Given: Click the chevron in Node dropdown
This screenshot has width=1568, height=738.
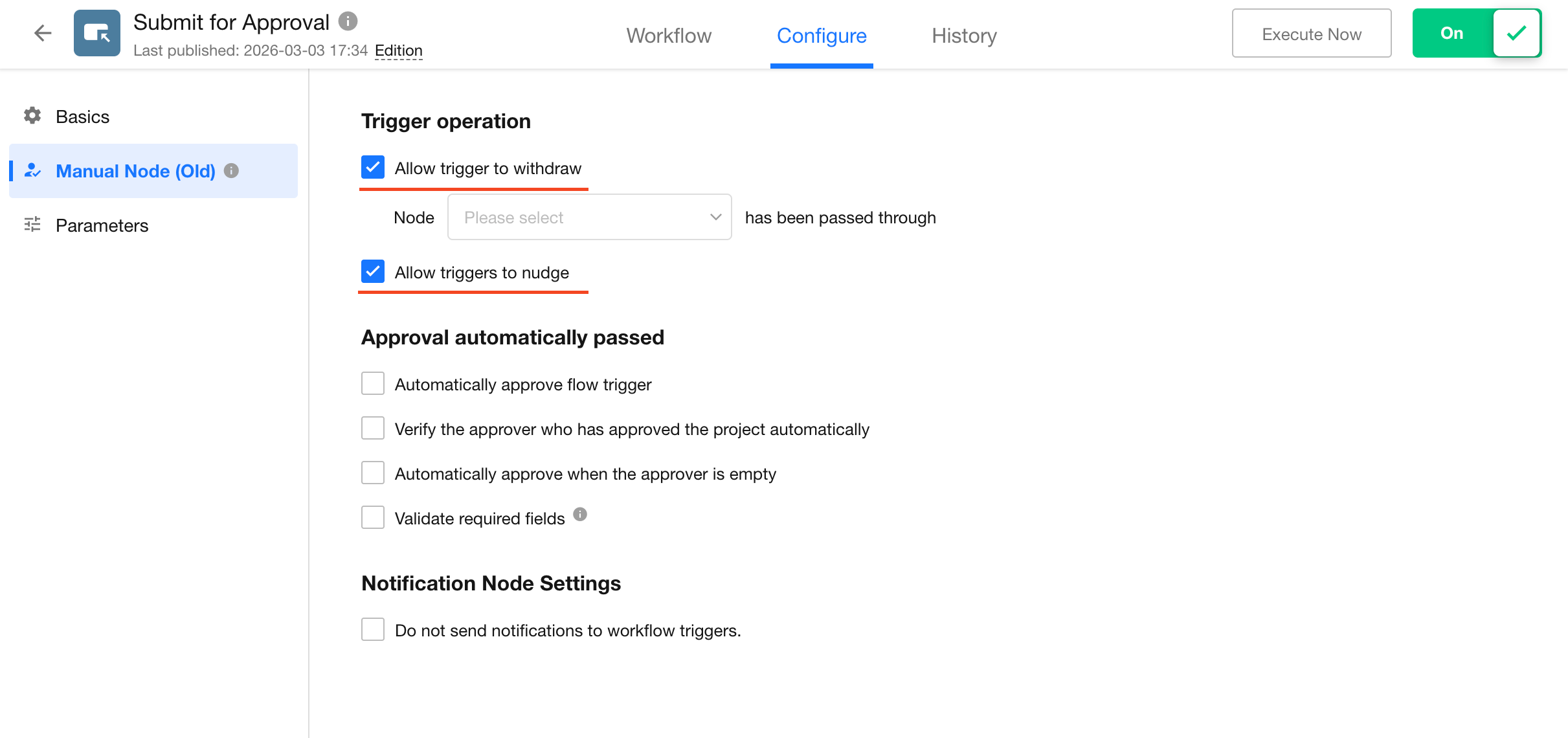Looking at the screenshot, I should coord(715,217).
